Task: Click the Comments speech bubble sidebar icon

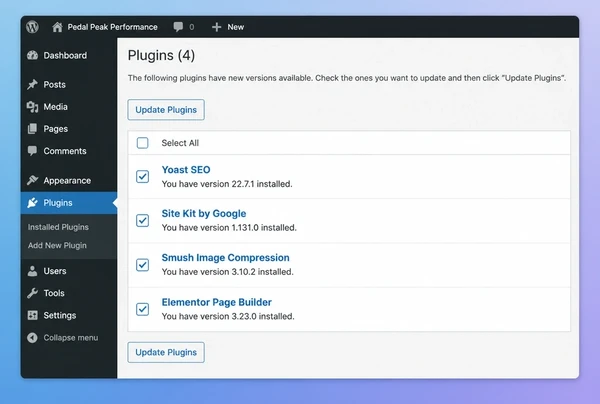Action: tap(33, 151)
